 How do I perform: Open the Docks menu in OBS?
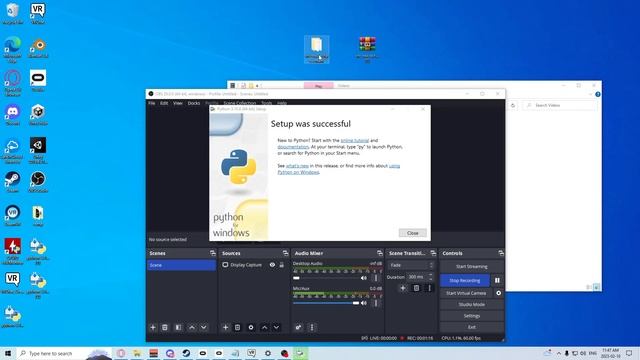tap(194, 103)
